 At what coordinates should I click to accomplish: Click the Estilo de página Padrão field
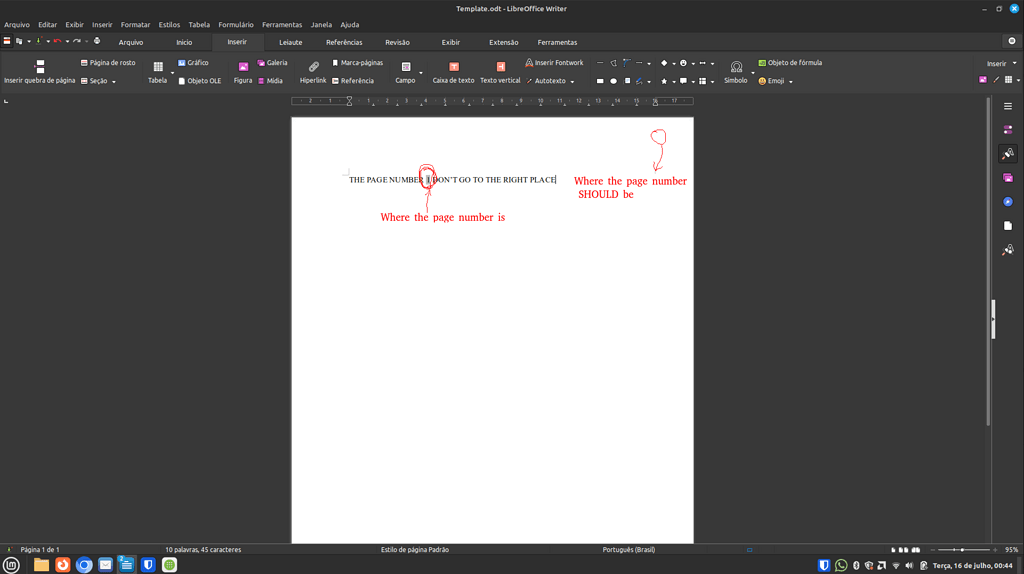click(415, 550)
